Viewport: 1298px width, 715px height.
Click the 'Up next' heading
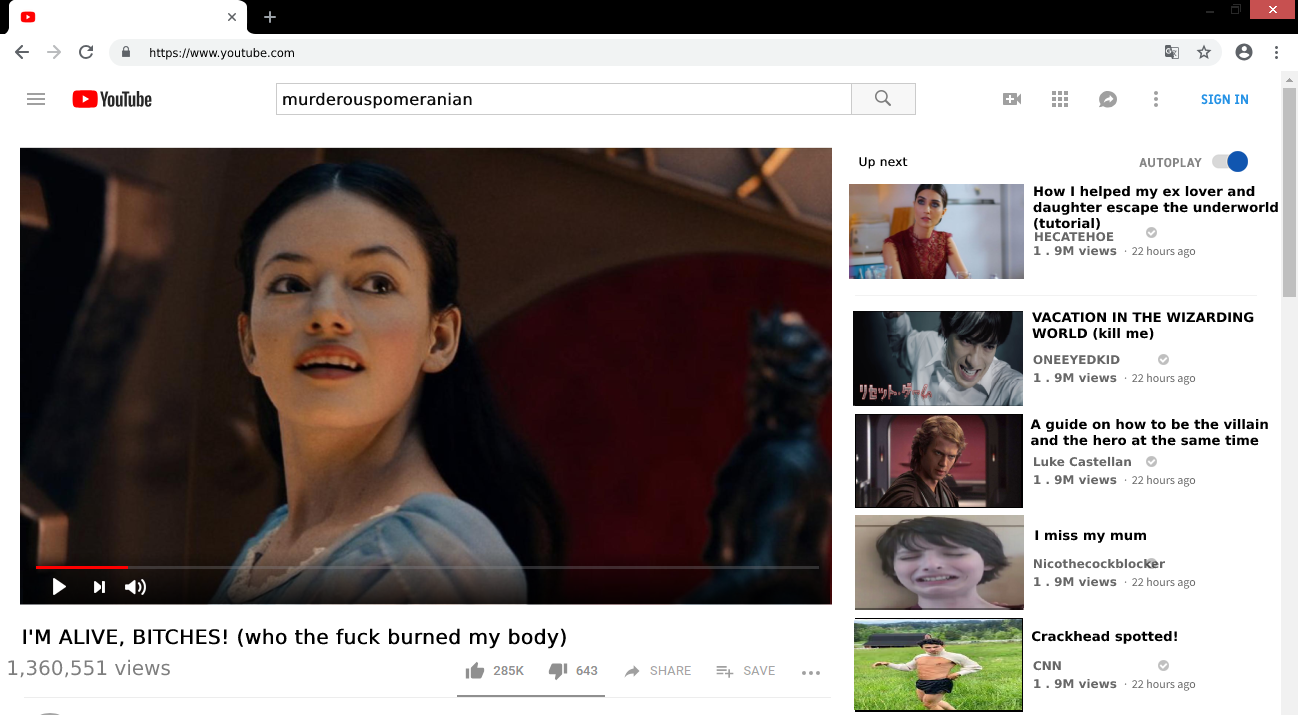pyautogui.click(x=883, y=162)
